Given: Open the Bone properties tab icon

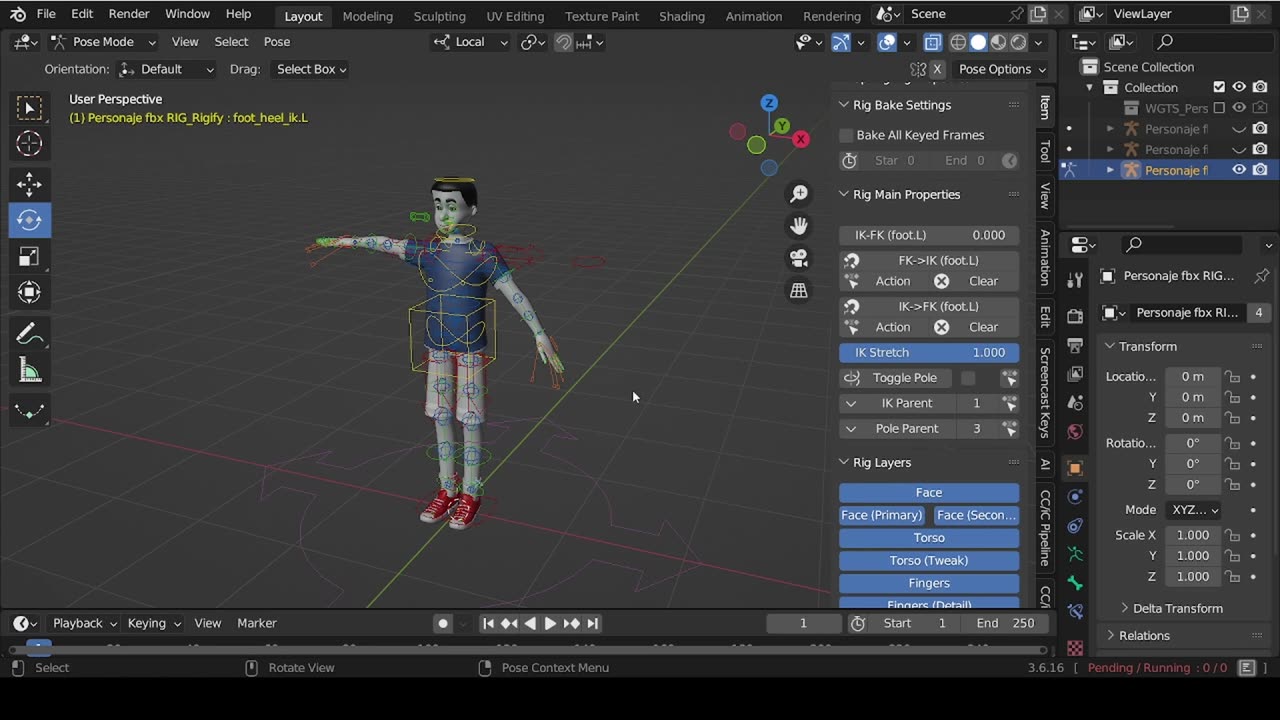Looking at the screenshot, I should [x=1075, y=582].
